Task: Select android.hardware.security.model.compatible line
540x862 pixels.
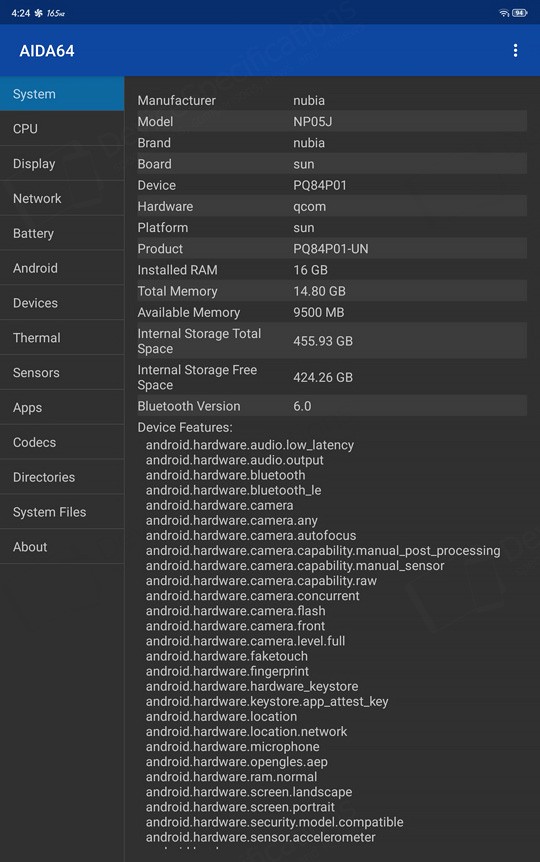Action: point(274,822)
